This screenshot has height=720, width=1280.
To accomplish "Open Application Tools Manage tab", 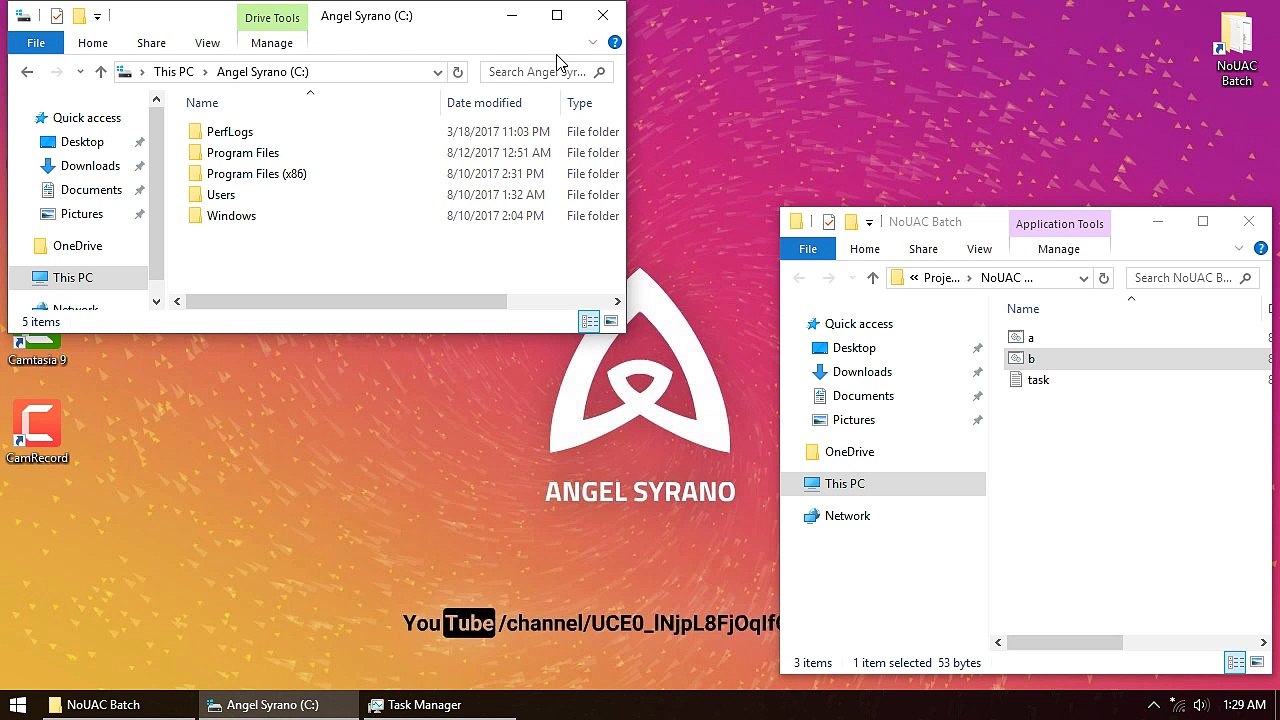I will tap(1058, 249).
